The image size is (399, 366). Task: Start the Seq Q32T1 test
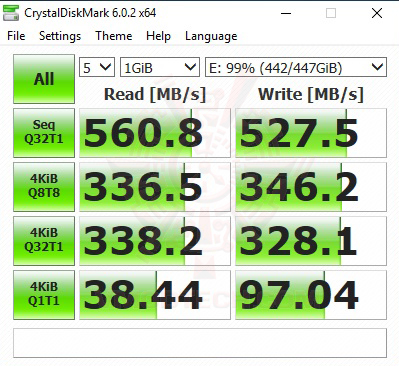(44, 133)
